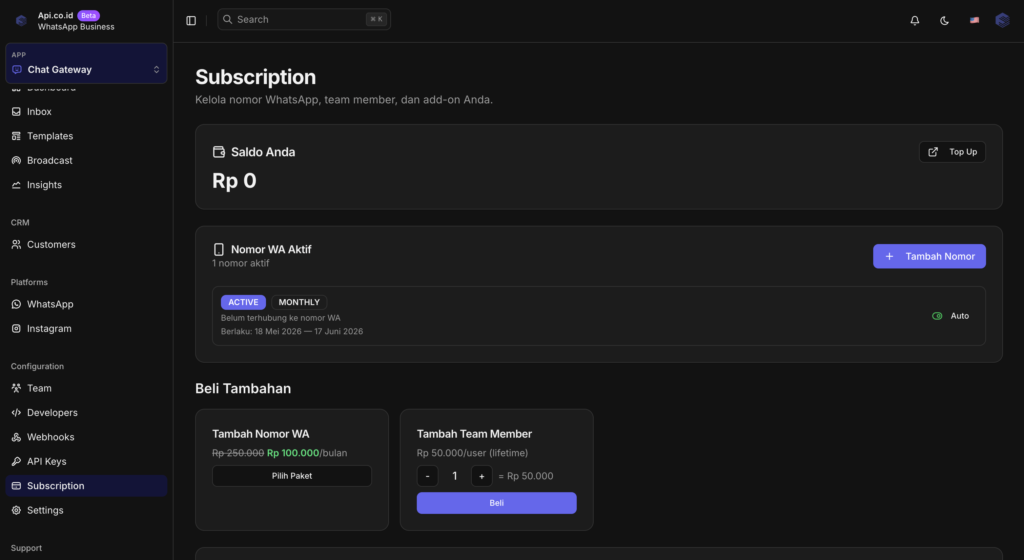
Task: Click the Rp 250.000 crossed-out price
Action: (238, 453)
